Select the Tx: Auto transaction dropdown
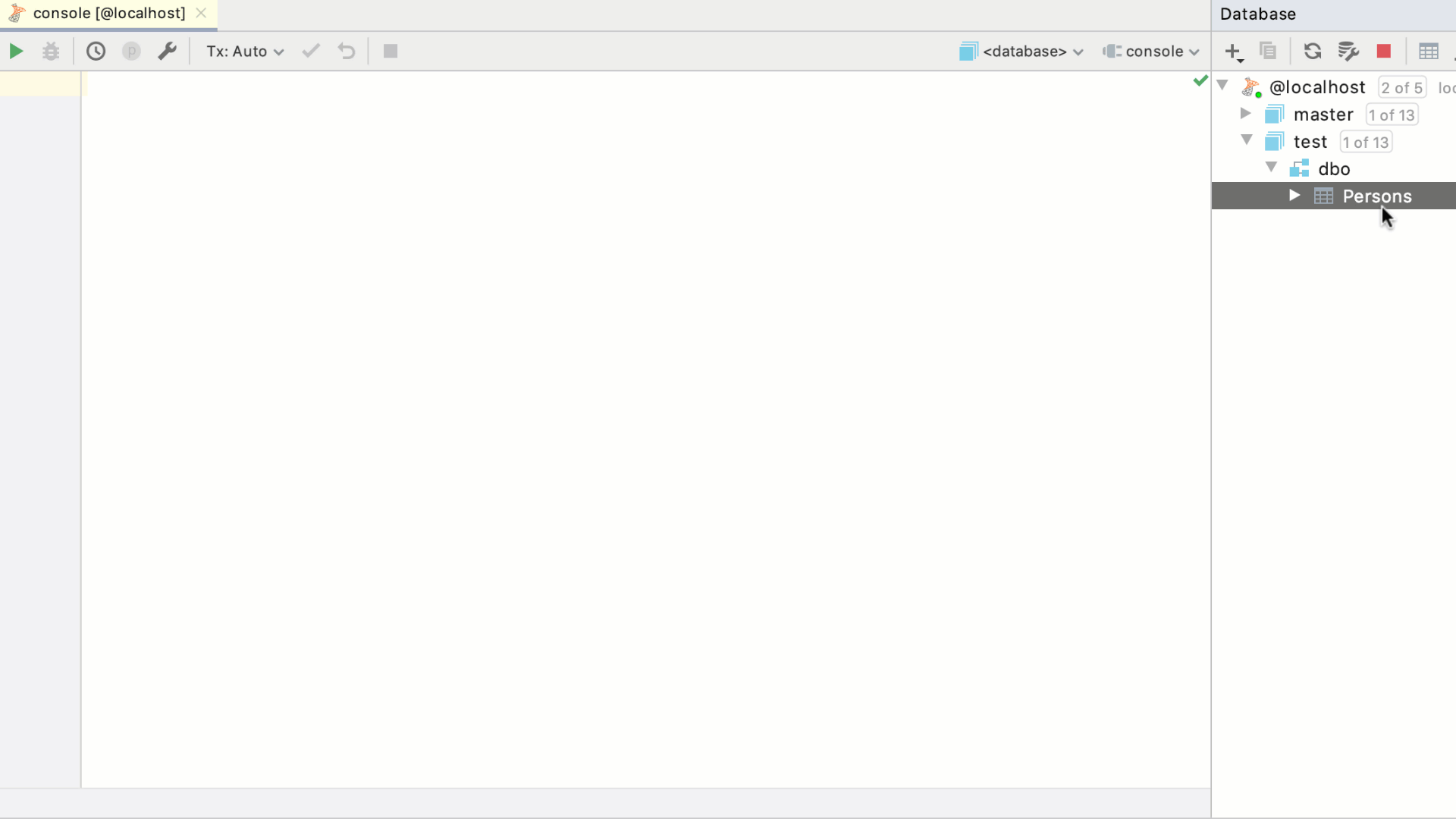Viewport: 1456px width, 819px height. click(x=244, y=51)
